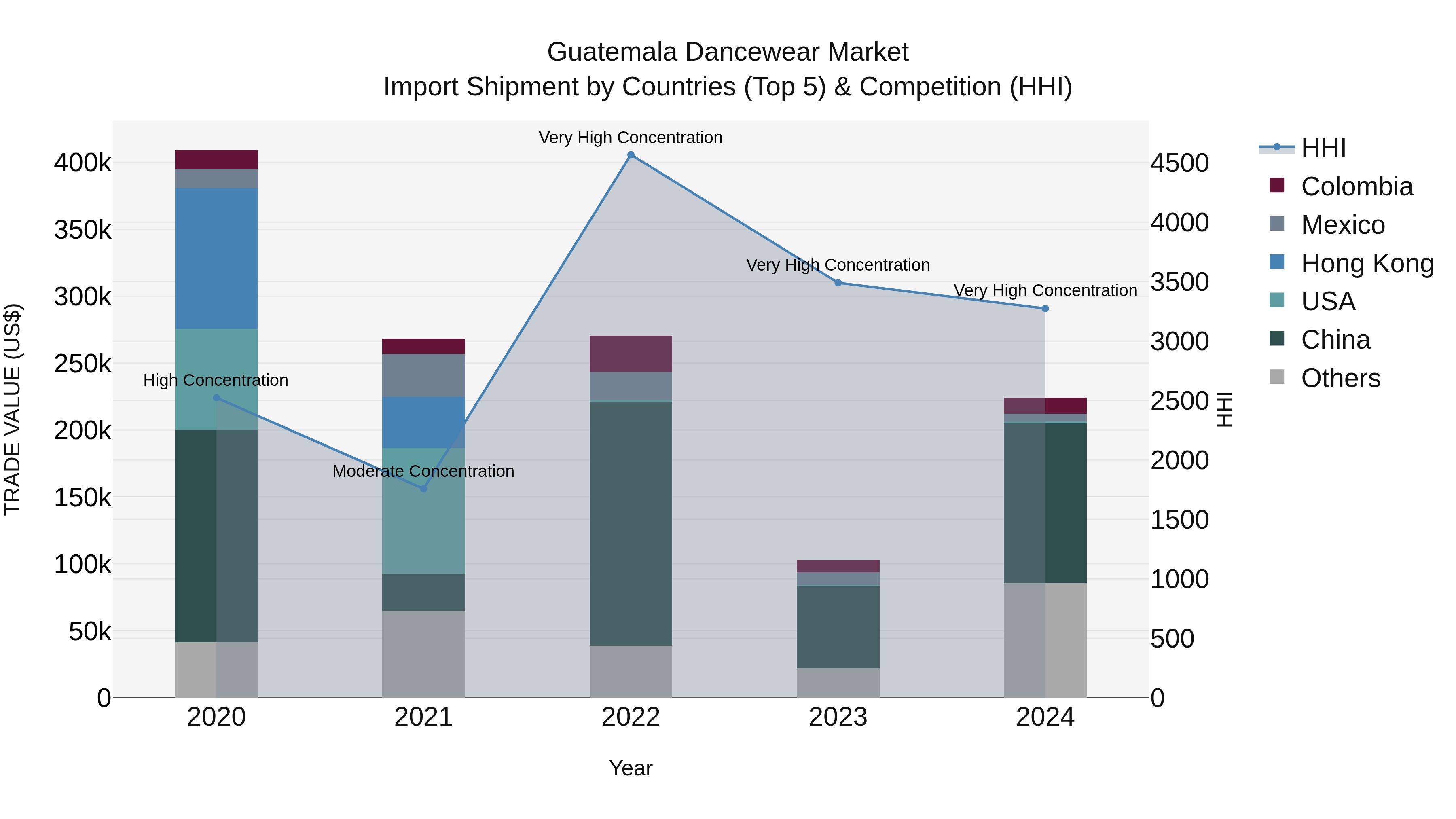Click the 2000 right axis tick label
This screenshot has height=819, width=1456.
click(x=1180, y=460)
